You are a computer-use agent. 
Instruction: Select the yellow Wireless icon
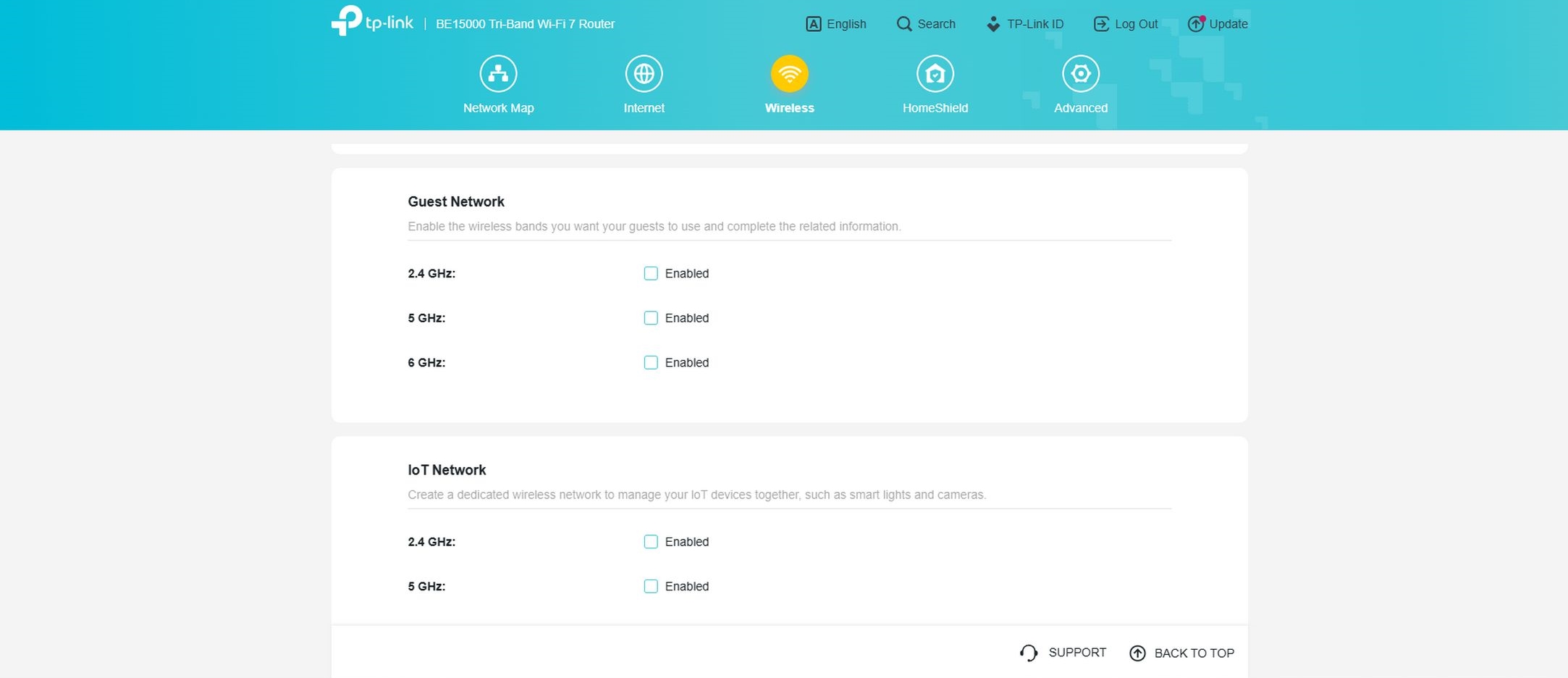click(x=789, y=74)
